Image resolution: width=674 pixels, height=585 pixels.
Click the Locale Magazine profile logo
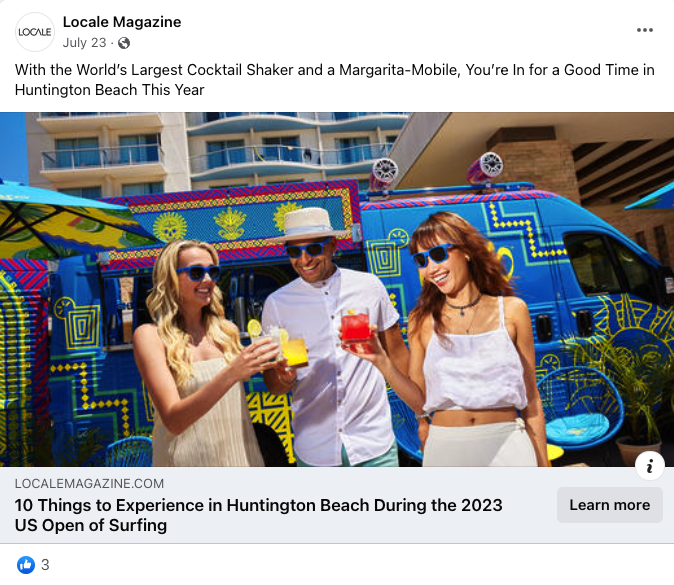click(35, 32)
